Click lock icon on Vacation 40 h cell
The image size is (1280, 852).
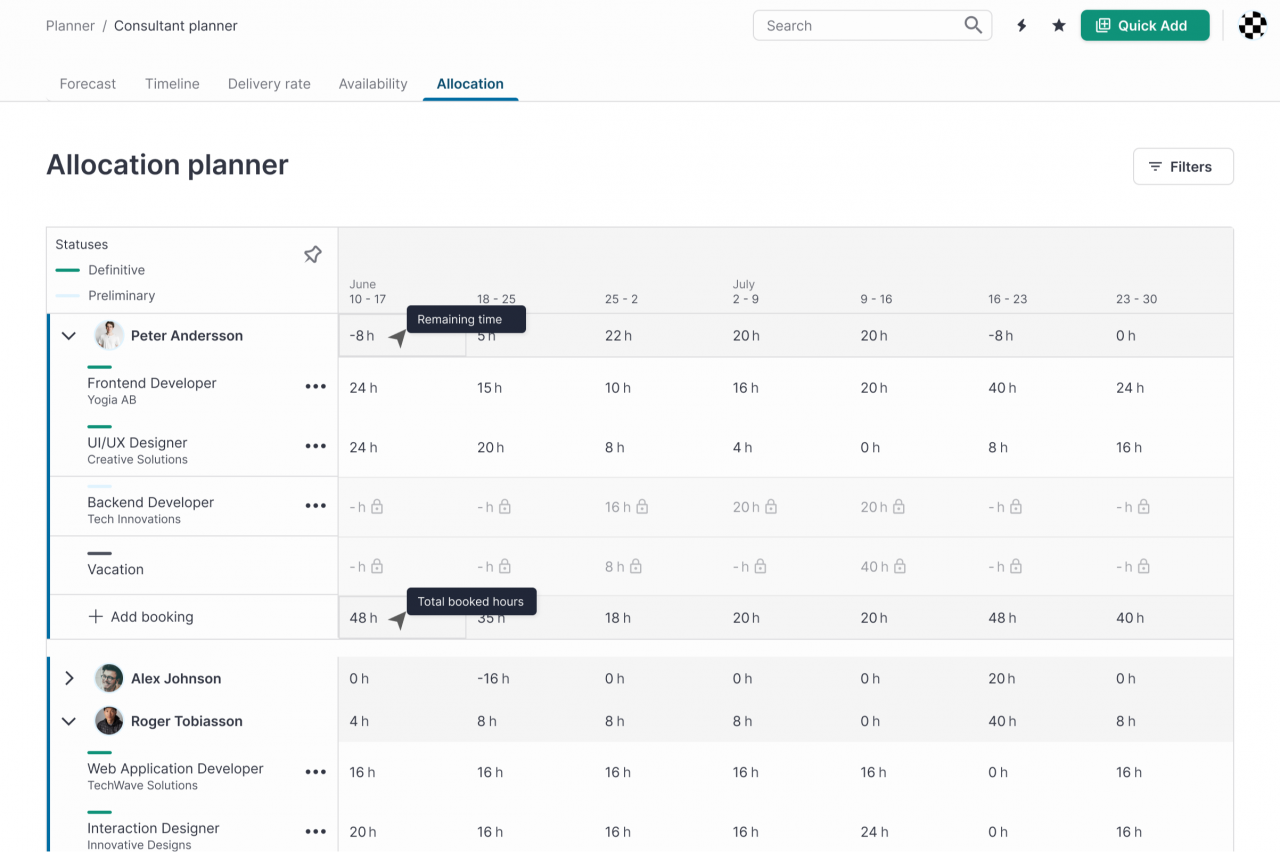pyautogui.click(x=899, y=567)
